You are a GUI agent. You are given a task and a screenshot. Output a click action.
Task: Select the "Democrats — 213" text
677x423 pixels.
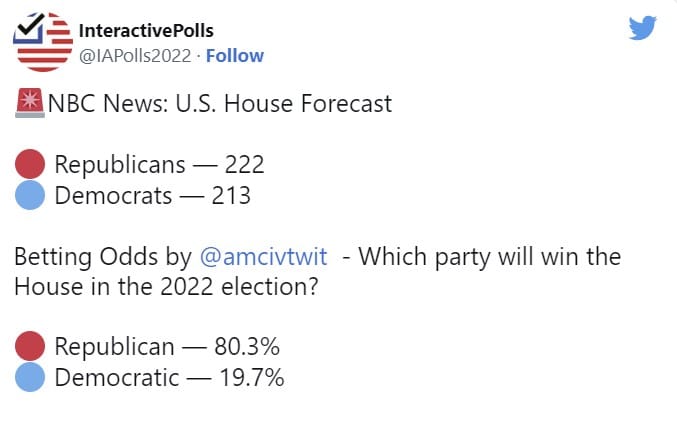pyautogui.click(x=152, y=195)
